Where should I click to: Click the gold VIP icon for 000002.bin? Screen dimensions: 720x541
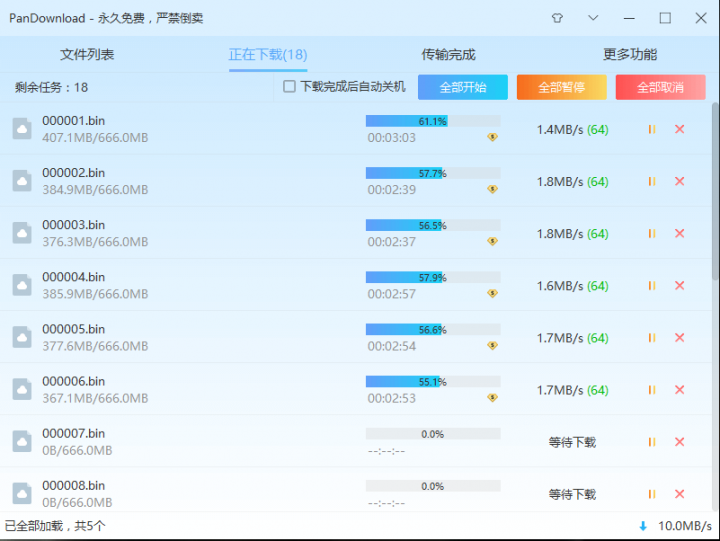(492, 189)
